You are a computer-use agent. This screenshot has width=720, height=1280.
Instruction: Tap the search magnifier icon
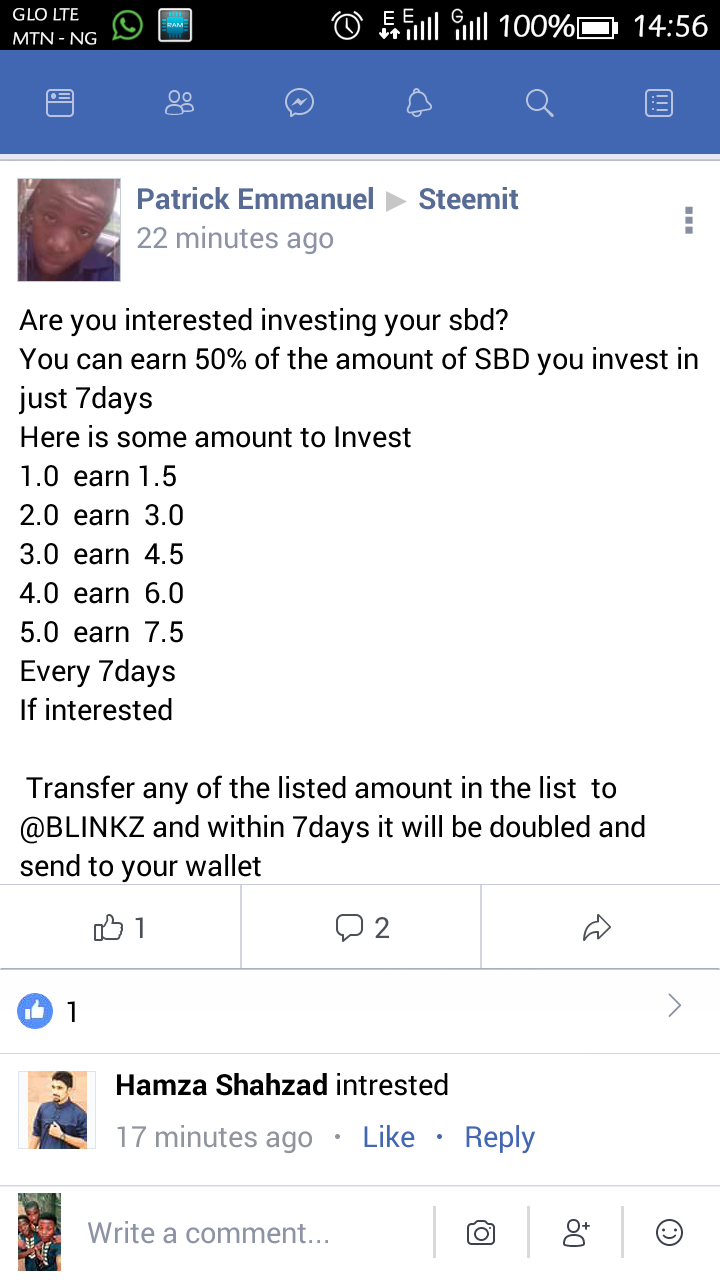pos(539,102)
